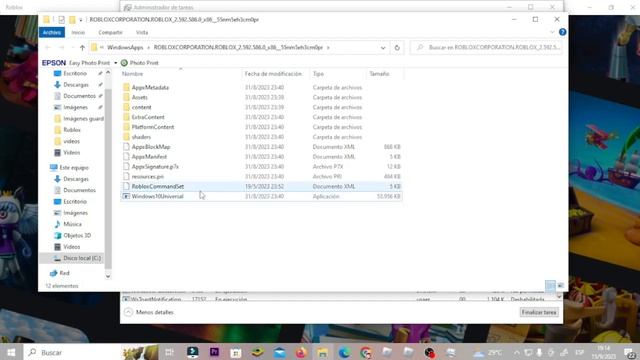Open Música under Este equipo

tap(72, 224)
